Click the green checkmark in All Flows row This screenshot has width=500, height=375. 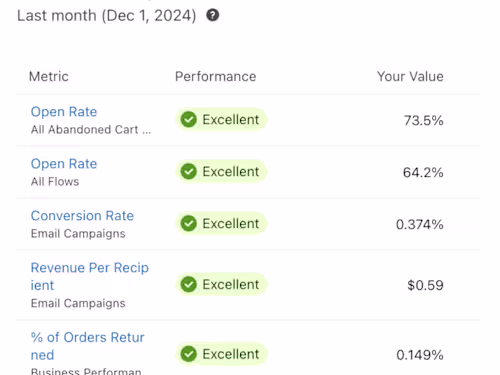click(189, 171)
